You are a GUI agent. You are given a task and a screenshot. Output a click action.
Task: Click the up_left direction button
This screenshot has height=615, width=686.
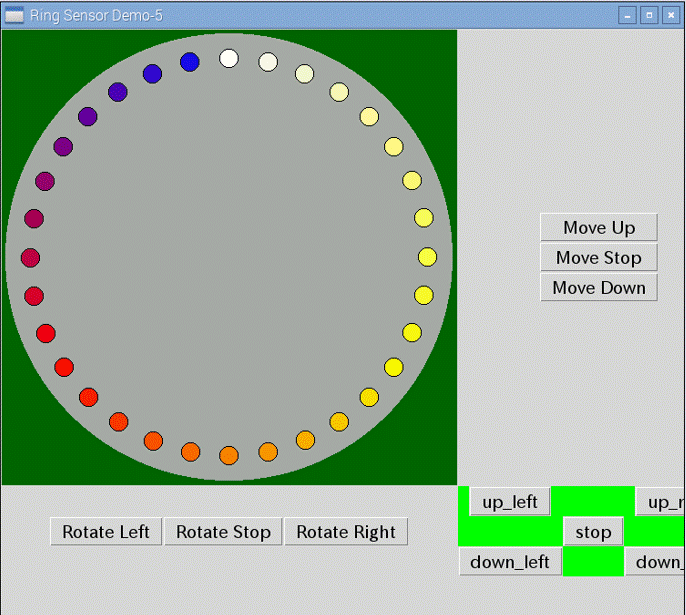(x=510, y=502)
